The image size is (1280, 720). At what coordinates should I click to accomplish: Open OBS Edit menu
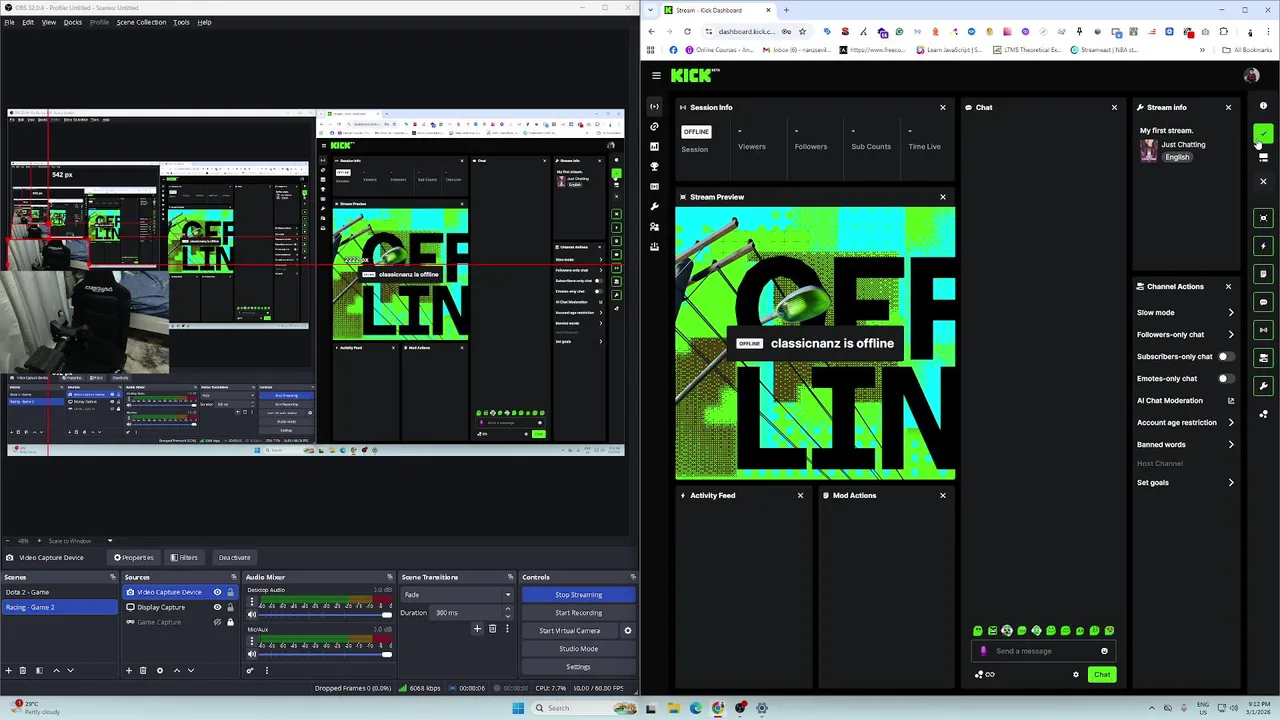click(28, 22)
